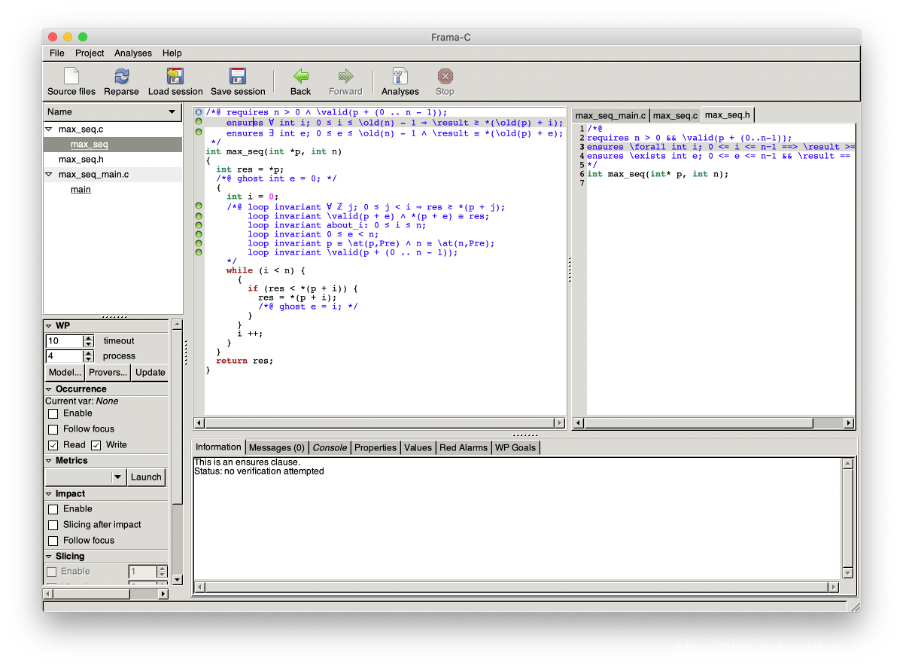
Task: Click the WP process stepper arrows
Action: point(88,356)
